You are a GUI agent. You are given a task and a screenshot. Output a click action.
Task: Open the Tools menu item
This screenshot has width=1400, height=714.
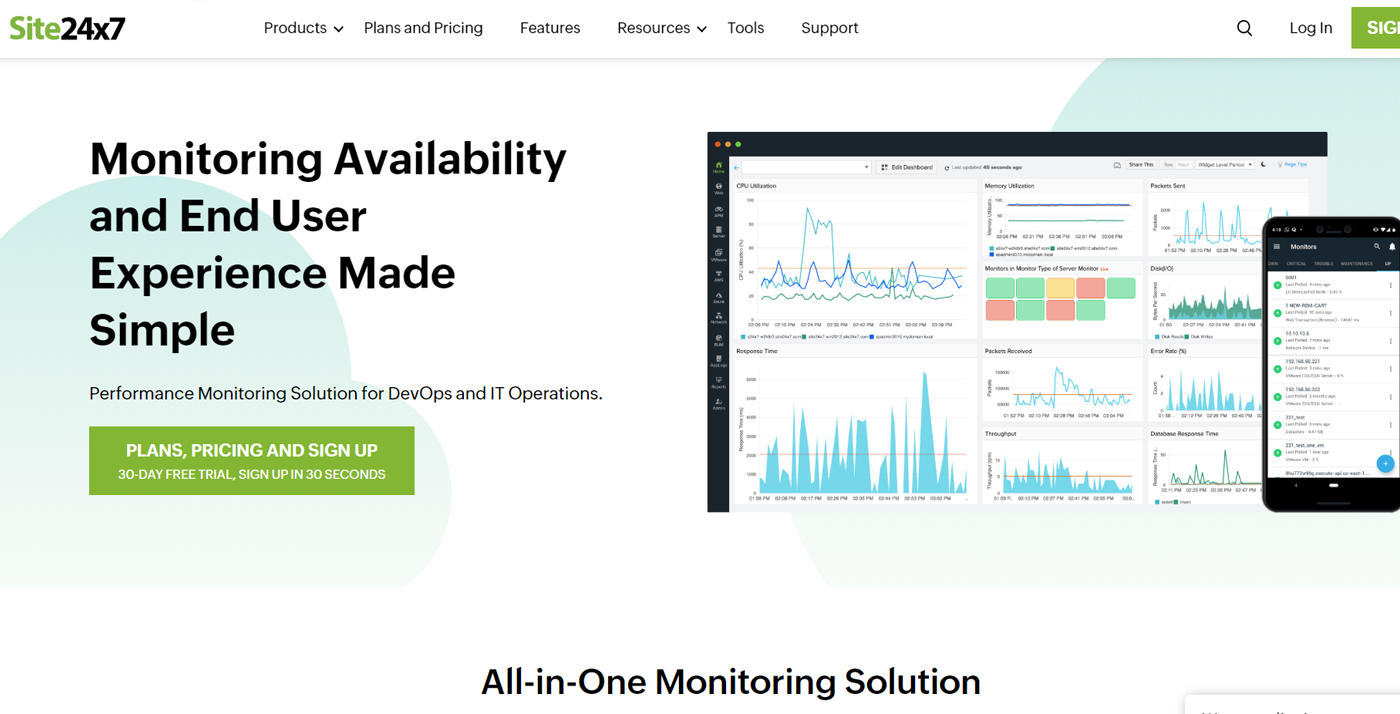[x=745, y=28]
